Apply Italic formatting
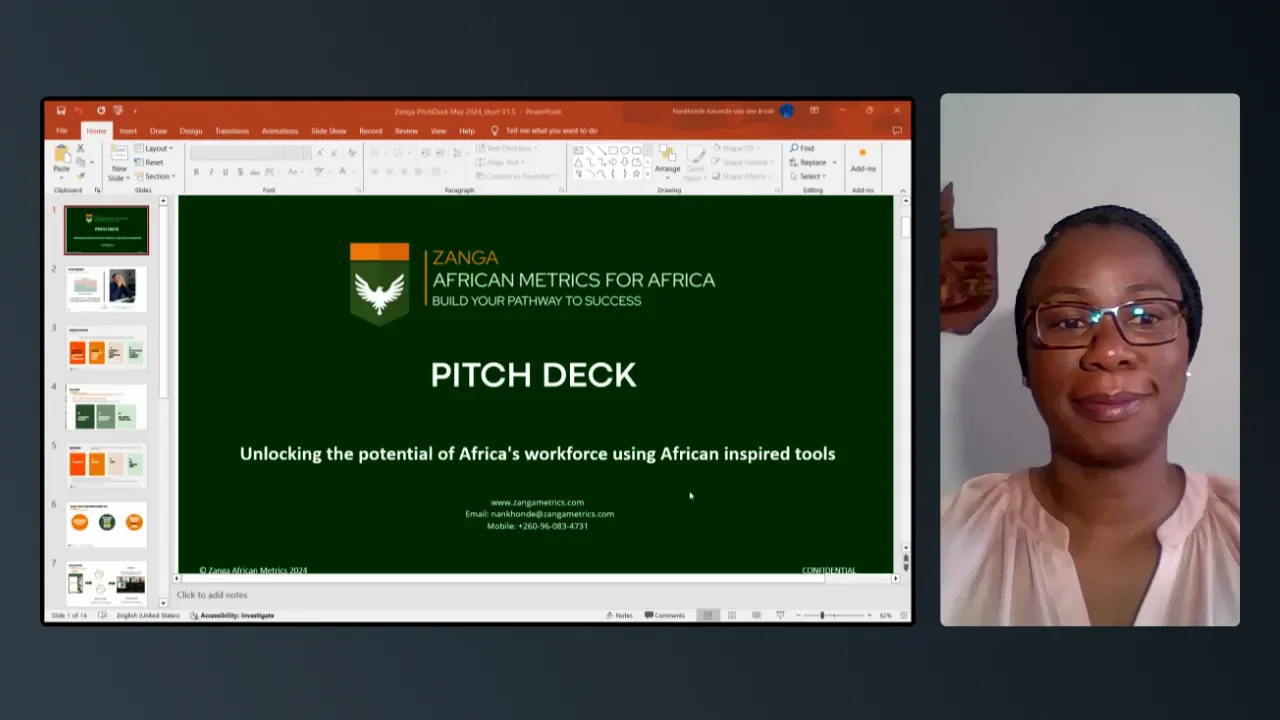This screenshot has height=720, width=1280. coord(211,172)
